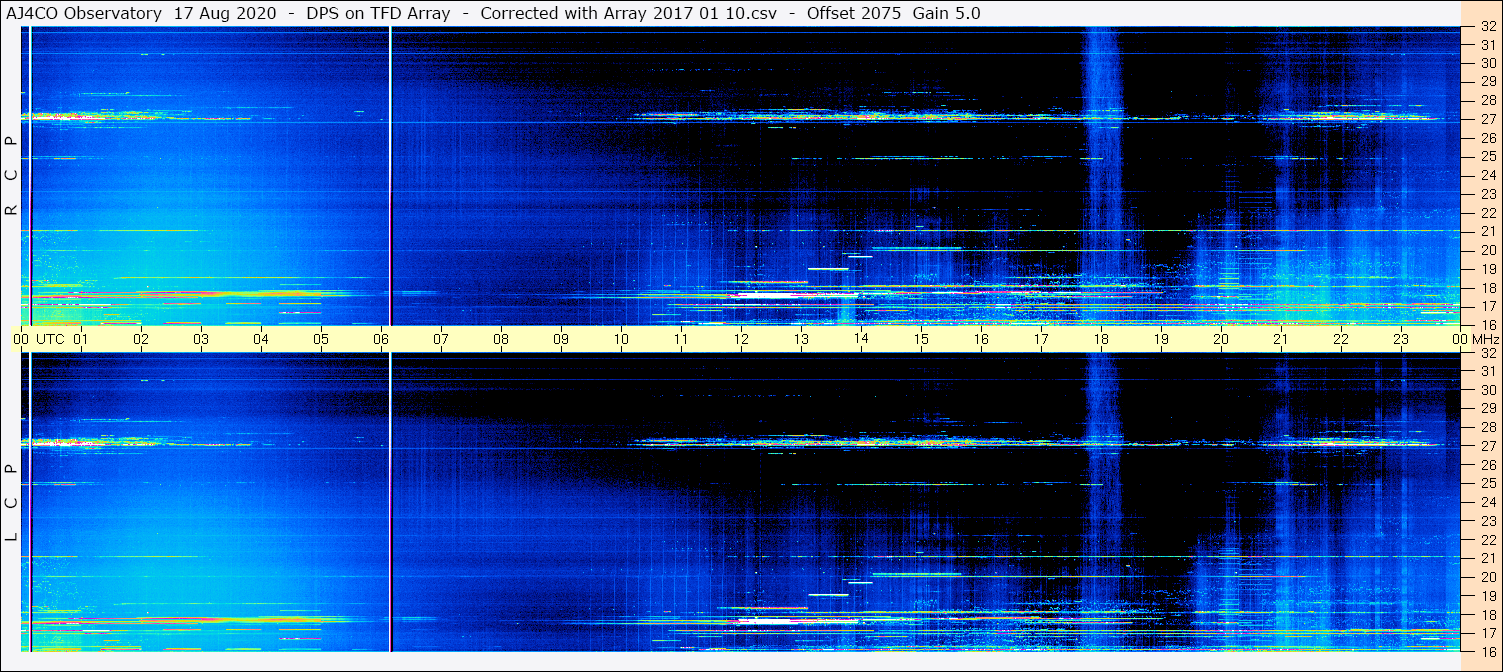The width and height of the screenshot is (1503, 672).
Task: Click the calibration file name 2017 01 10.csv
Action: [x=715, y=14]
